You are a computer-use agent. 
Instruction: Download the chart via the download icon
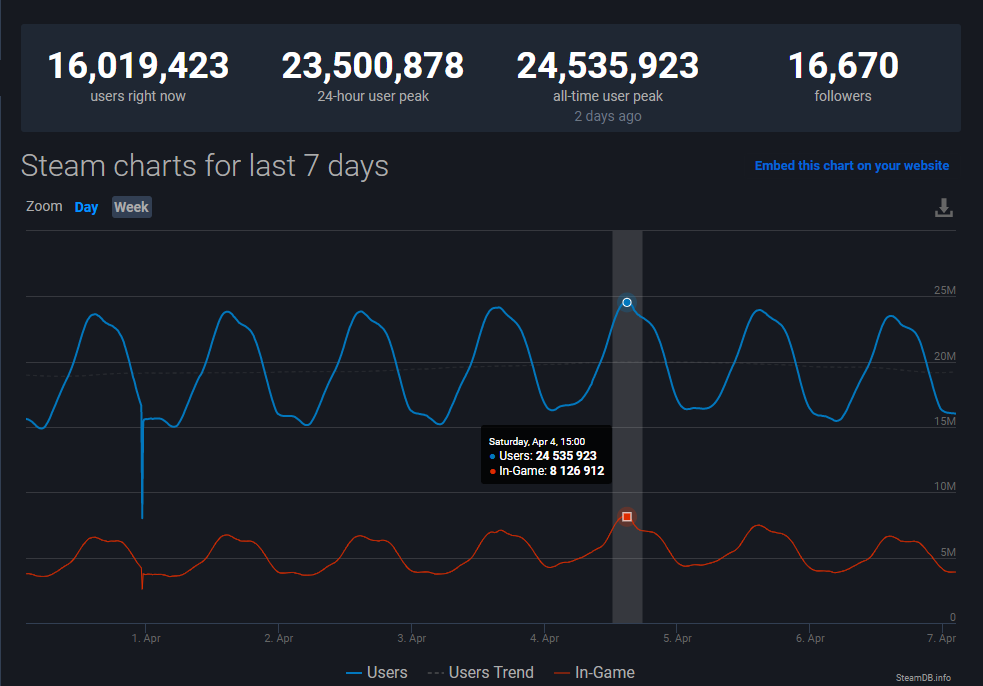(944, 208)
